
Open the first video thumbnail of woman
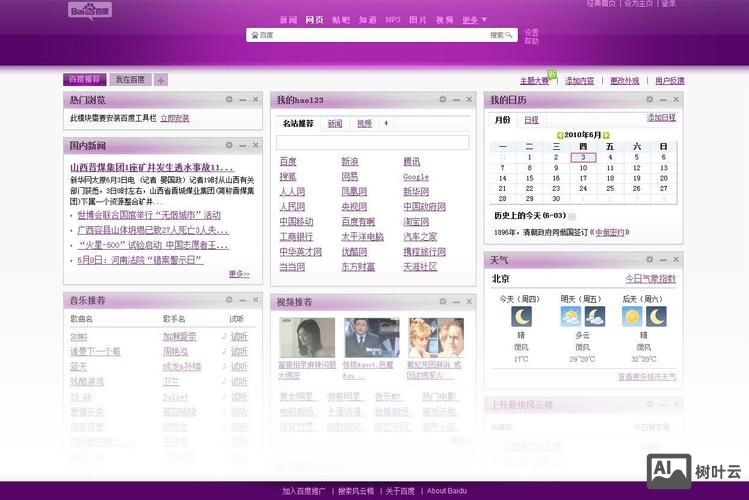[307, 338]
